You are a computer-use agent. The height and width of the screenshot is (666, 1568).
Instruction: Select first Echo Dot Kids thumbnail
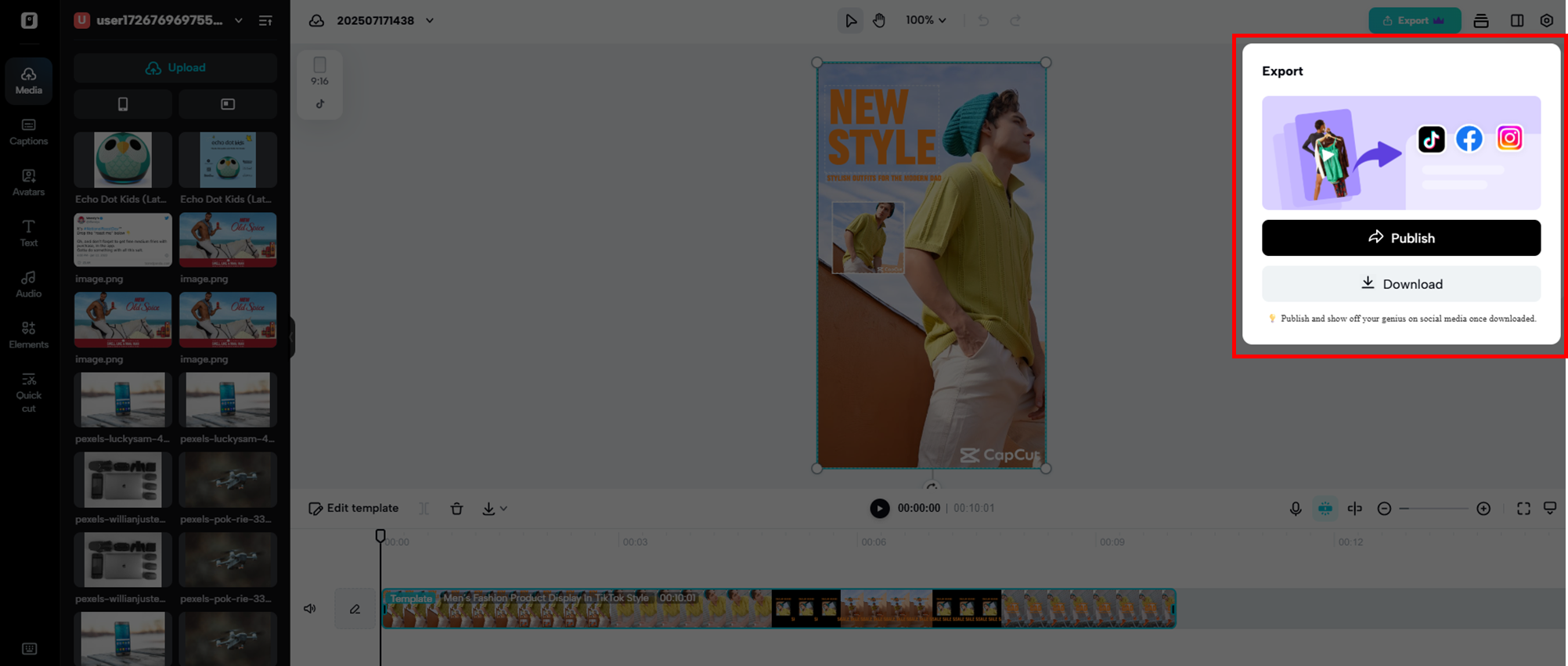[x=123, y=160]
